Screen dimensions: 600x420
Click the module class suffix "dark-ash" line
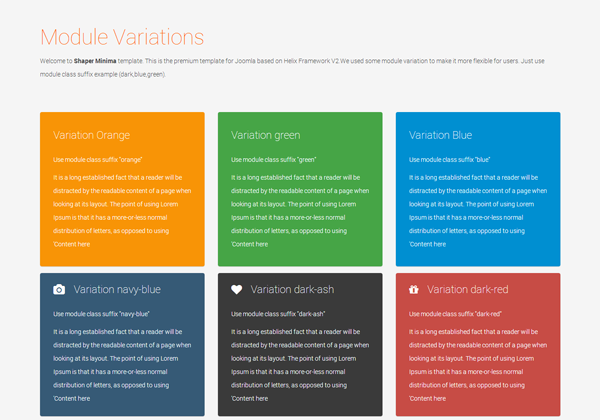click(x=278, y=314)
